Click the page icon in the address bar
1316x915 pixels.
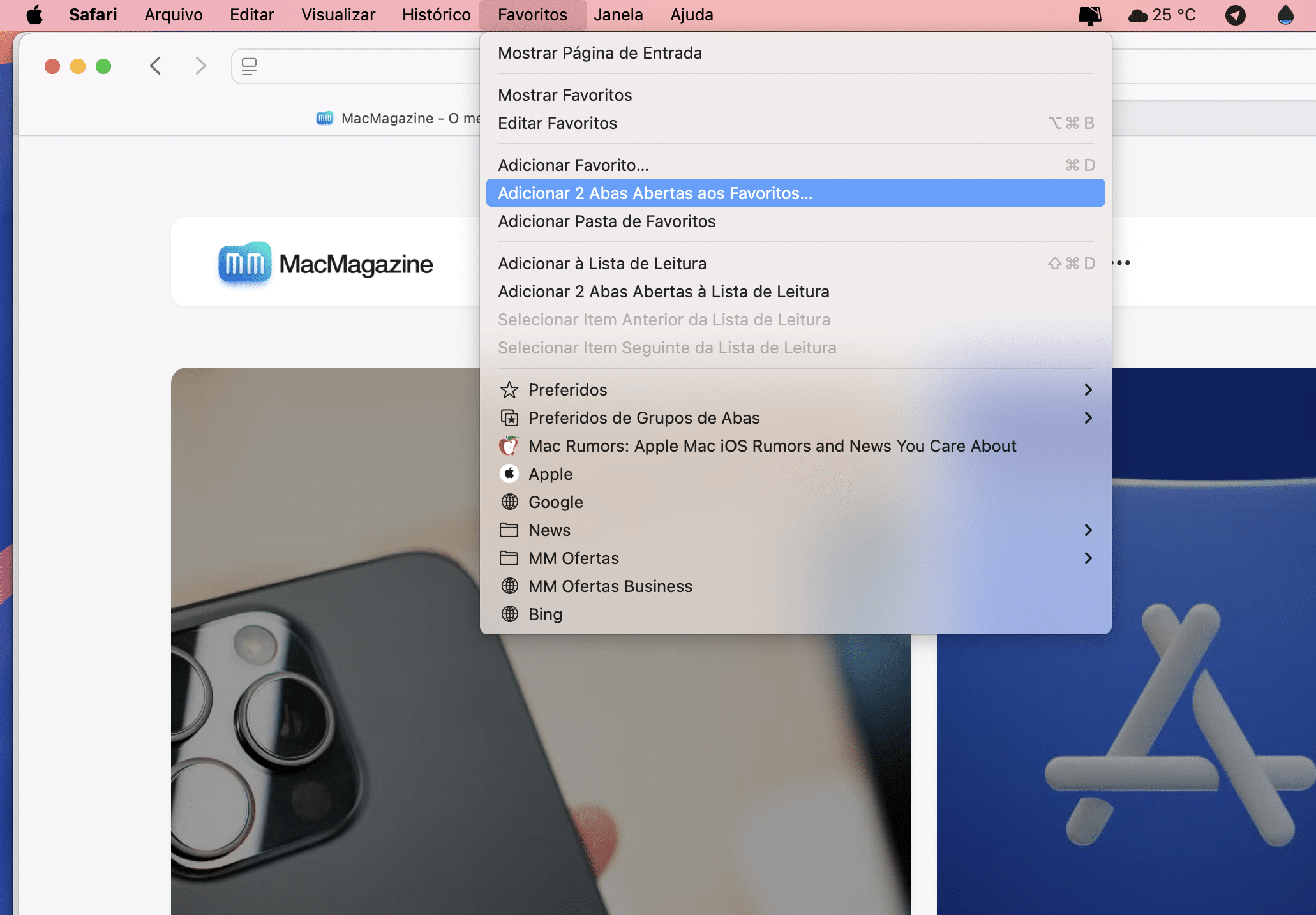pos(249,66)
